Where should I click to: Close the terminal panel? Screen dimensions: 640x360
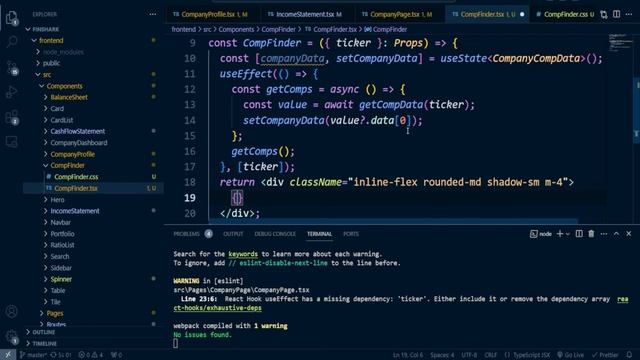pyautogui.click(x=629, y=234)
